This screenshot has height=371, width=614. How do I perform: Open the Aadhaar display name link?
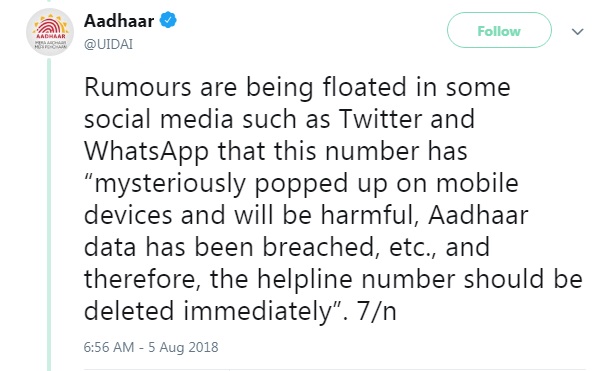(x=119, y=21)
